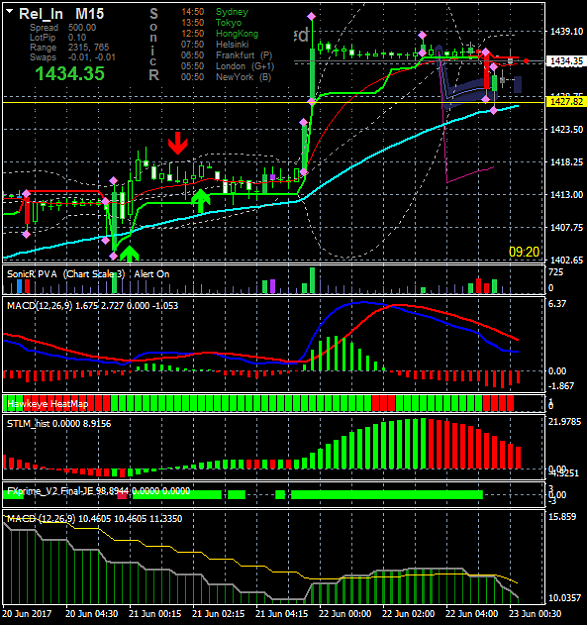Click the Alert On text in PVA panel
Viewport: 587px width, 625px height.
pos(151,274)
